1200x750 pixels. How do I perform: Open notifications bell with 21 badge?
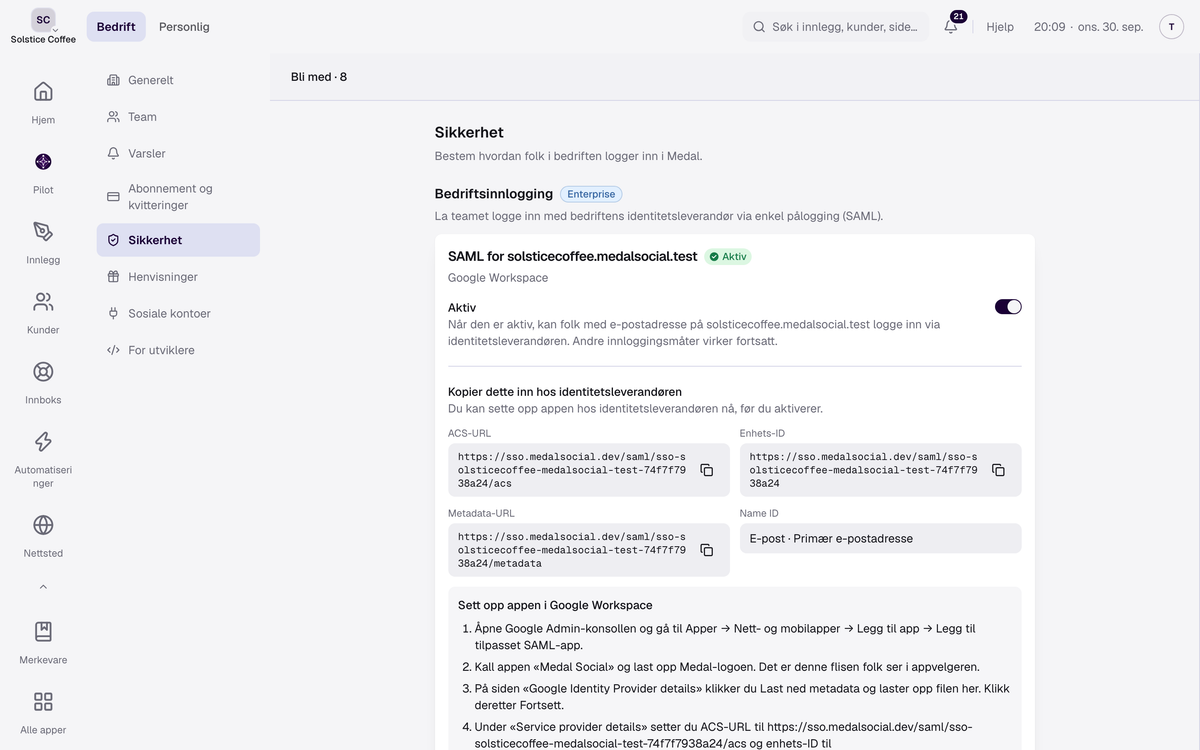[x=951, y=27]
